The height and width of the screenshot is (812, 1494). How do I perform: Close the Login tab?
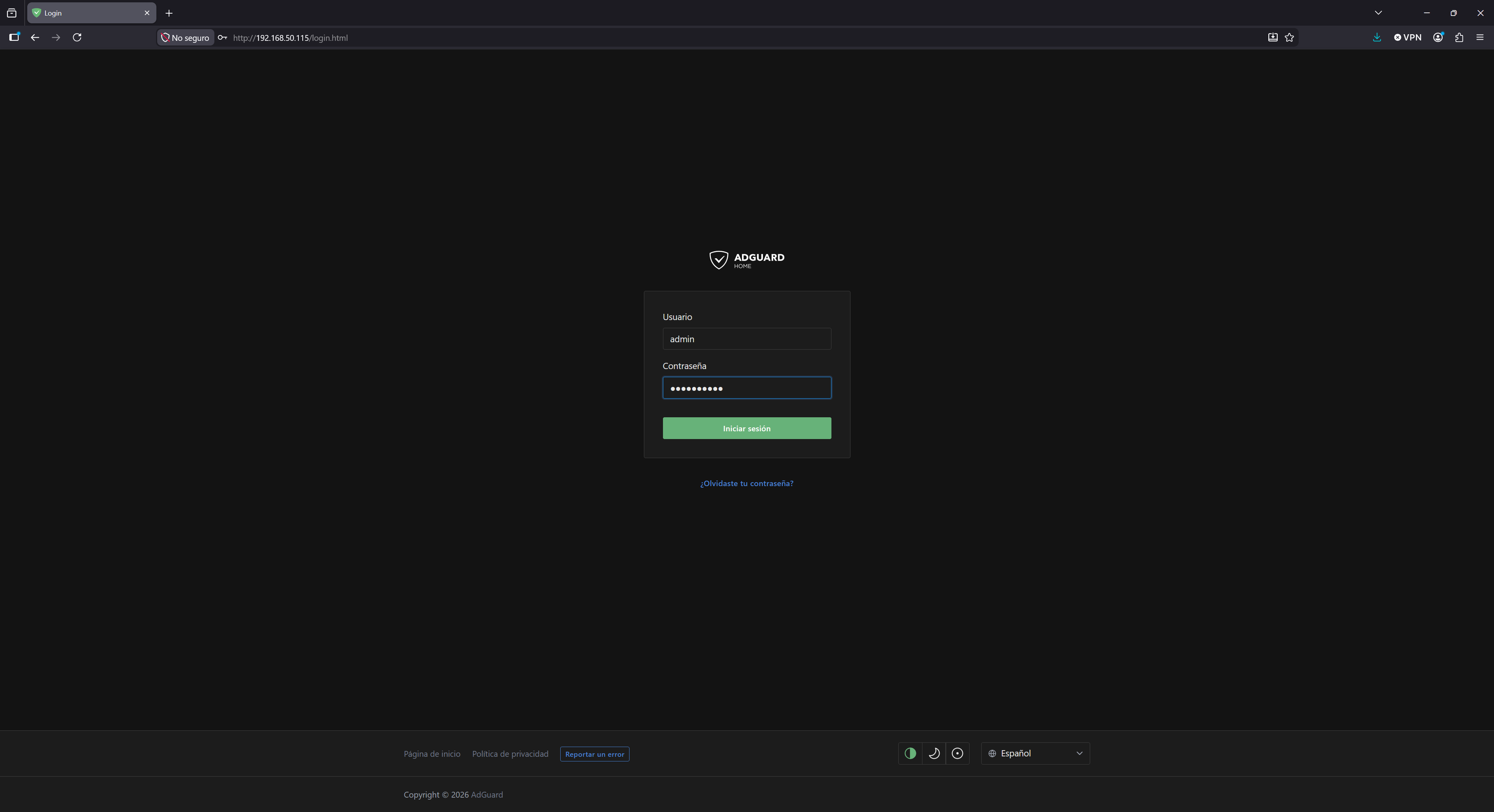(147, 13)
